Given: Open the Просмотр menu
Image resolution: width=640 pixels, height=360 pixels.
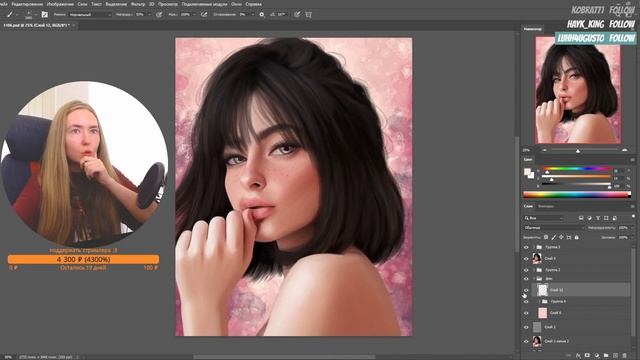Looking at the screenshot, I should click(x=168, y=4).
